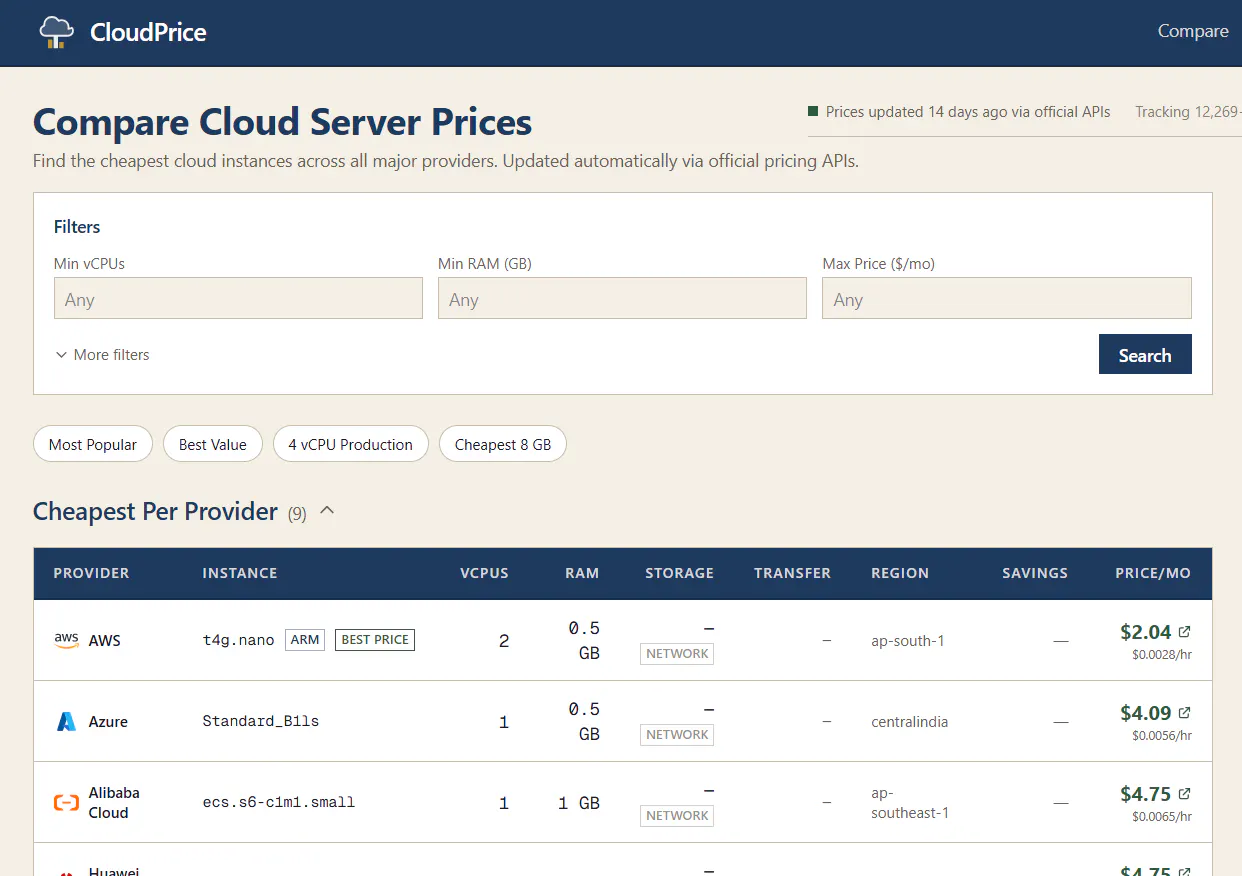Viewport: 1242px width, 876px height.
Task: Click the CloudPrice brand name link
Action: click(148, 32)
